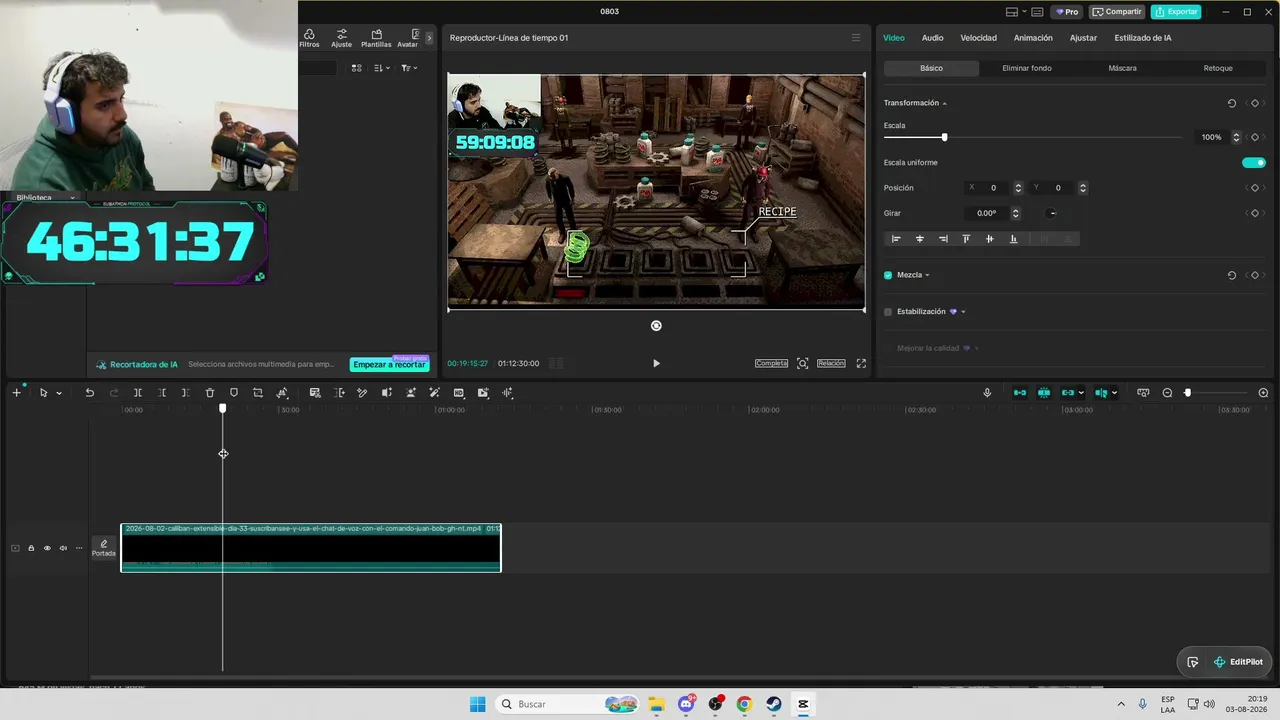Screen dimensions: 1280x720
Task: Uncheck the Mezcla checkbox
Action: click(888, 275)
